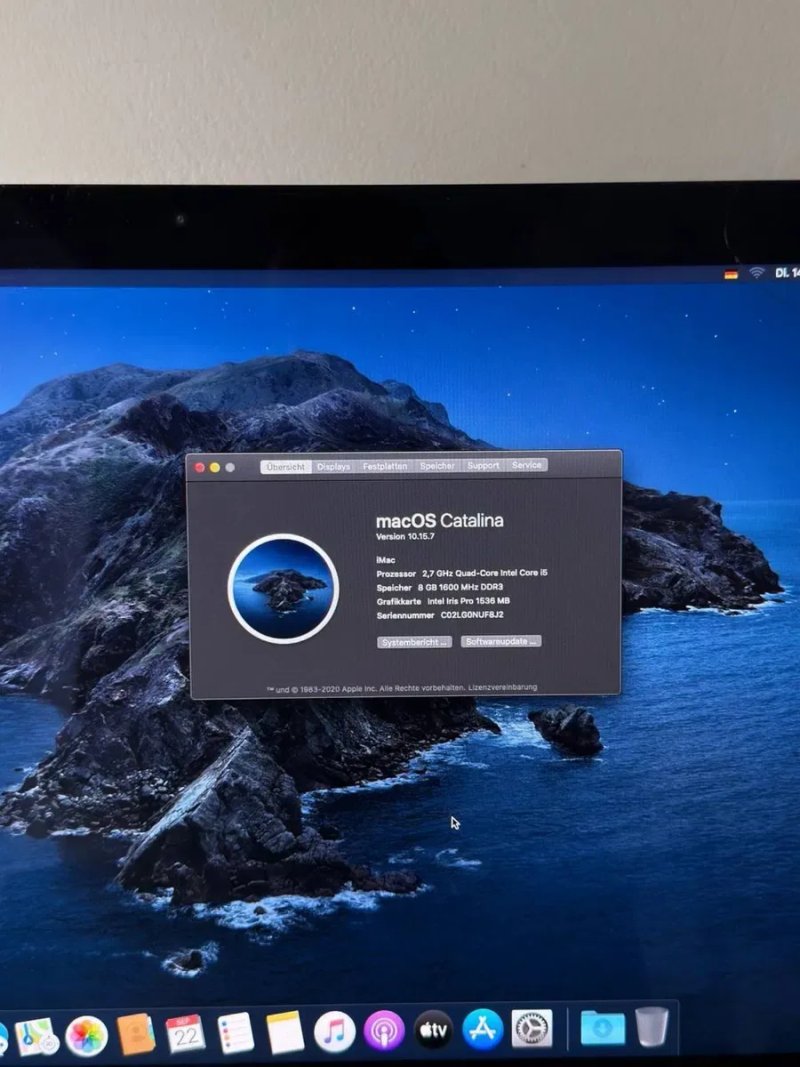The height and width of the screenshot is (1067, 800).
Task: Open the Downloads folder in the Dock
Action: (603, 1027)
